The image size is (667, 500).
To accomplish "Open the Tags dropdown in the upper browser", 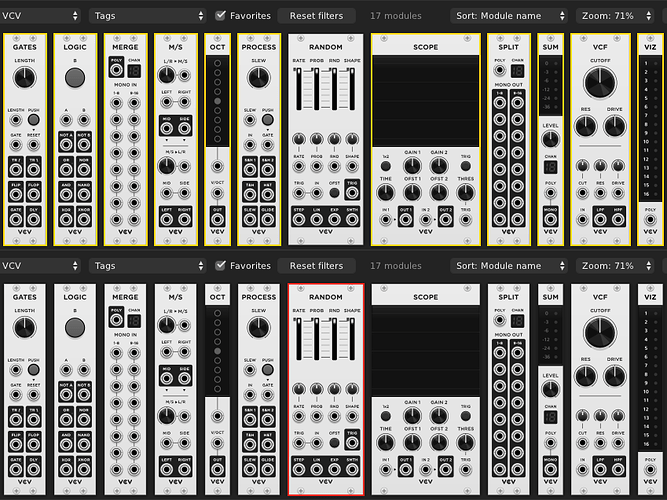I will click(x=148, y=16).
